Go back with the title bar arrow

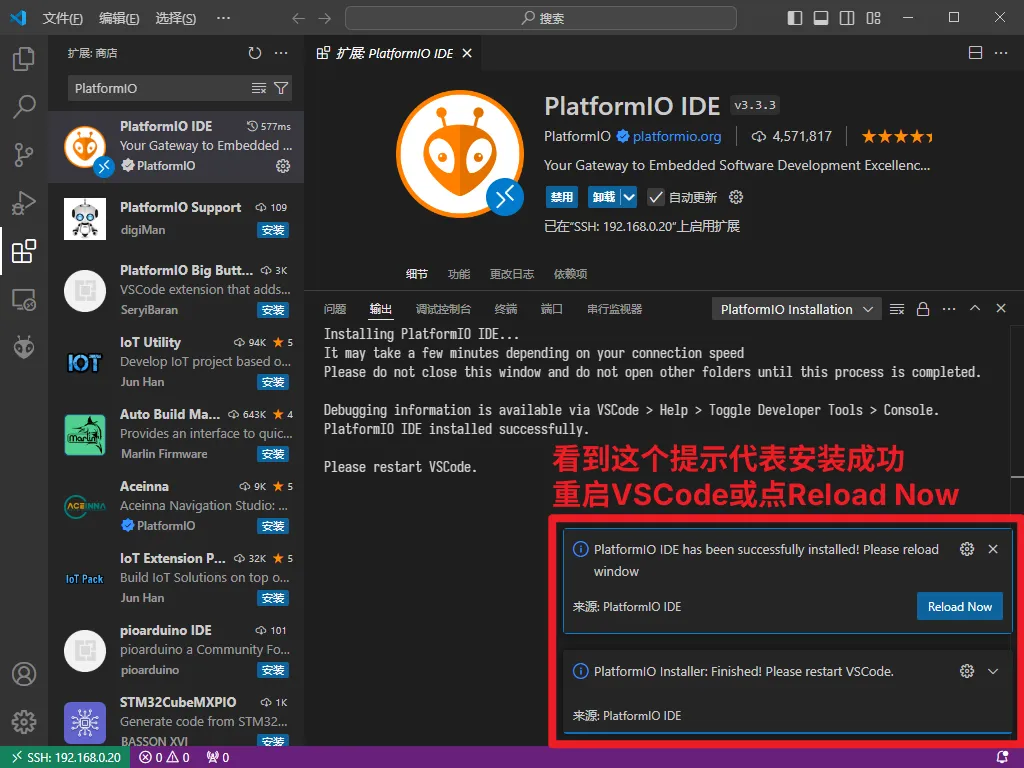click(x=298, y=18)
